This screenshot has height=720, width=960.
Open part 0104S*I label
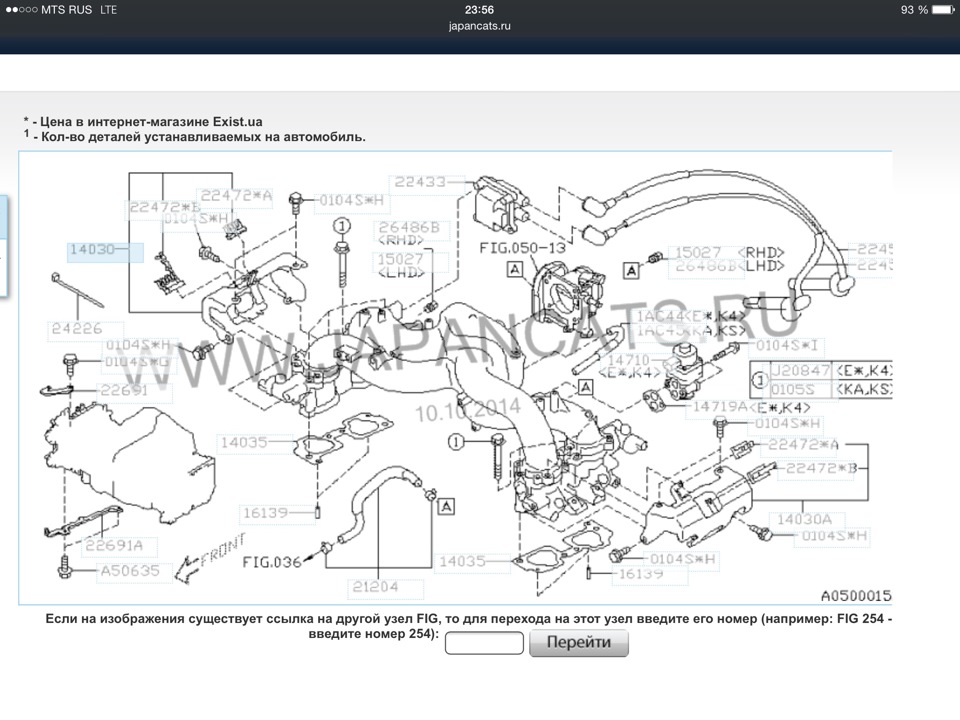(787, 345)
